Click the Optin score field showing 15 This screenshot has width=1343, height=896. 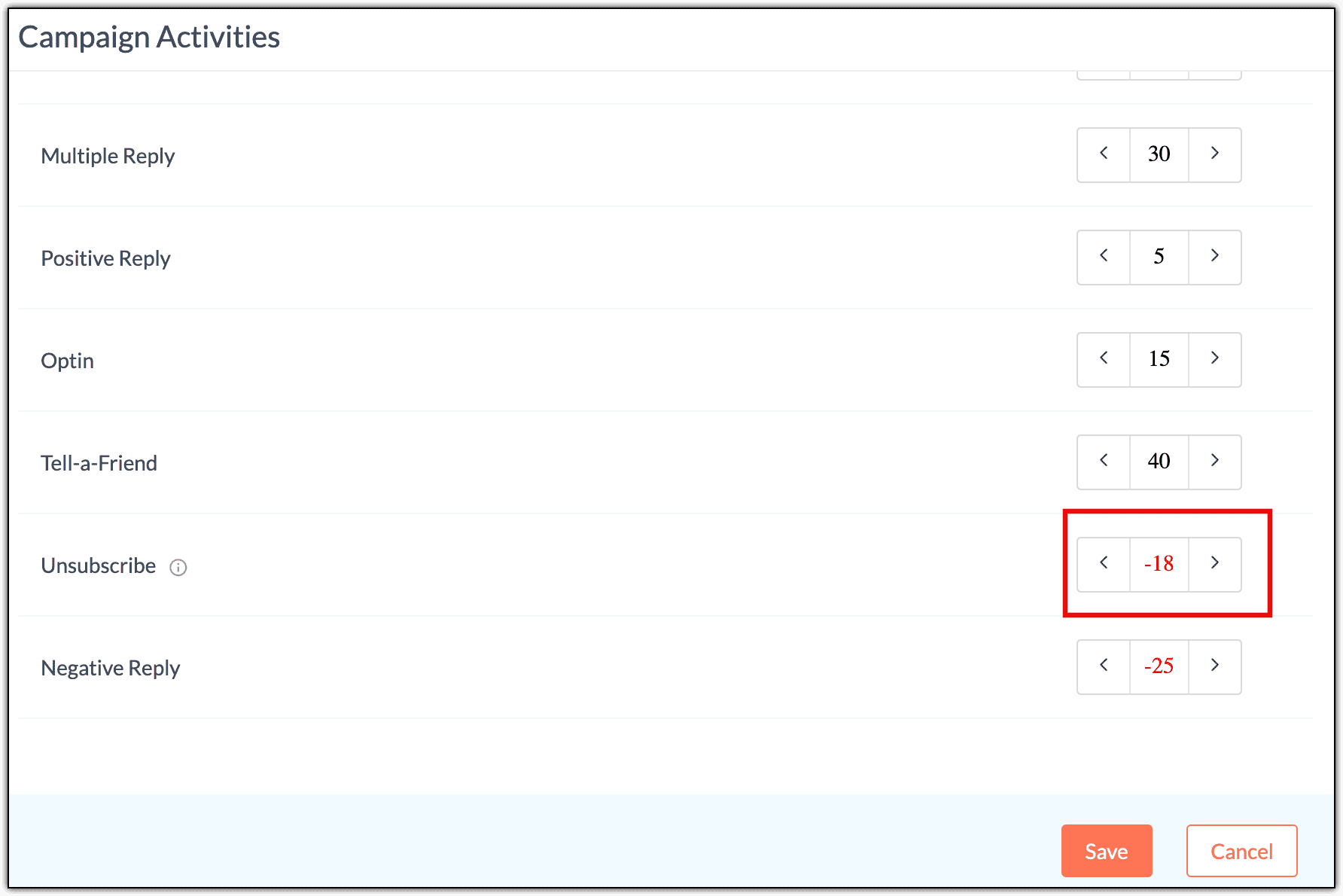[1159, 359]
